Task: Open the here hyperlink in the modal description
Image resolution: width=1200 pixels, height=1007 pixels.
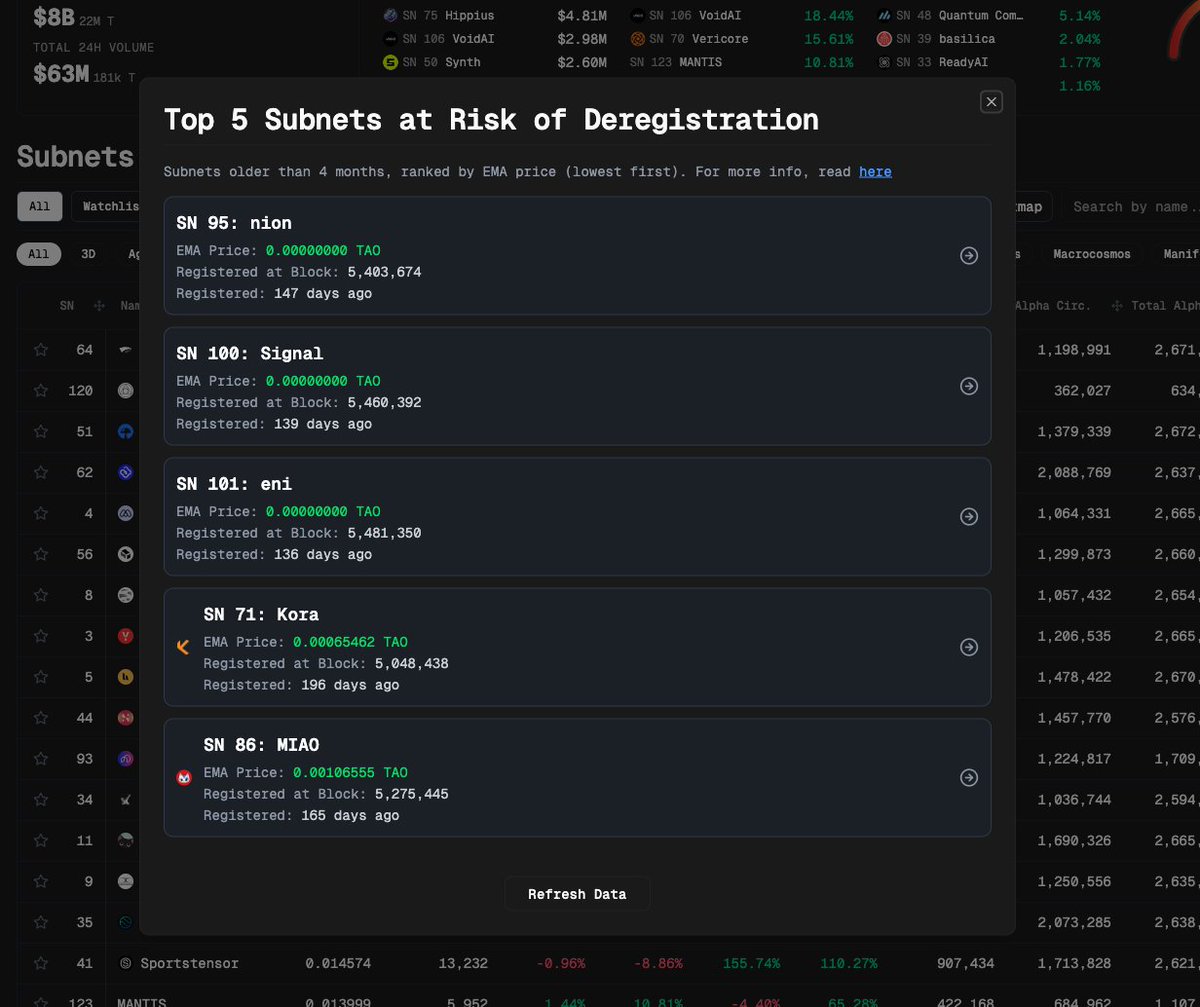Action: click(x=875, y=171)
